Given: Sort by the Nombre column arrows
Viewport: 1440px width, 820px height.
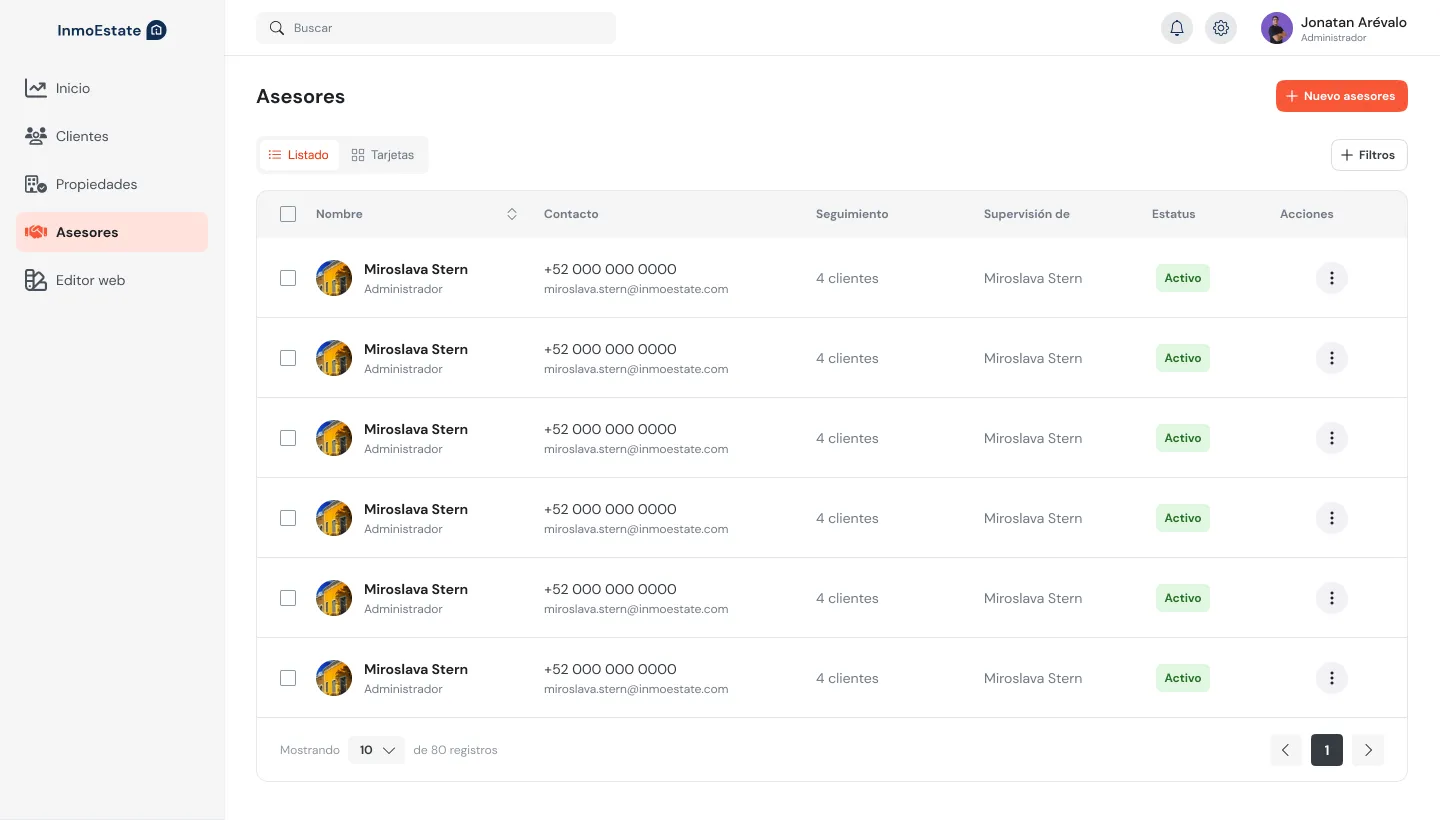Looking at the screenshot, I should coord(512,214).
